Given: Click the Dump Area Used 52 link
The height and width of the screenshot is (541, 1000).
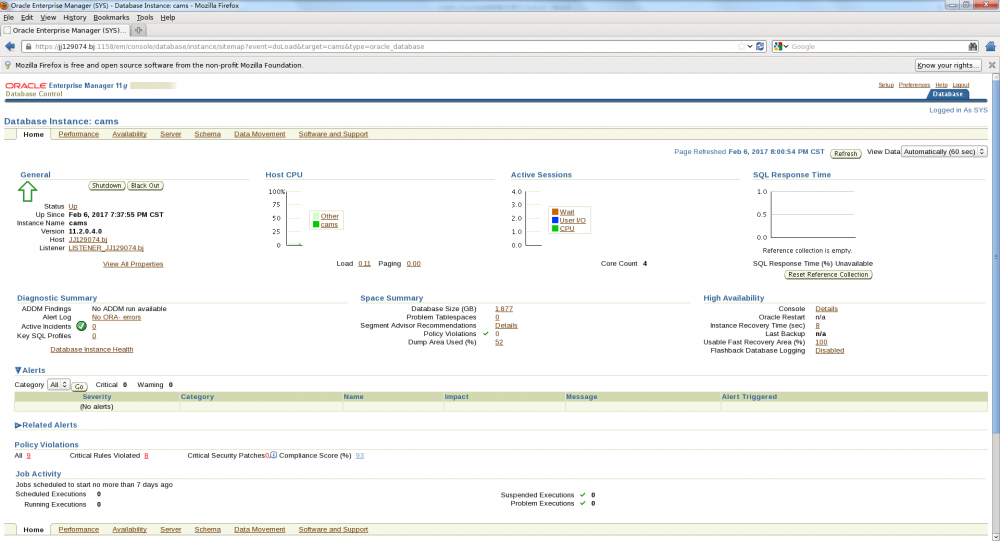Looking at the screenshot, I should click(x=499, y=342).
